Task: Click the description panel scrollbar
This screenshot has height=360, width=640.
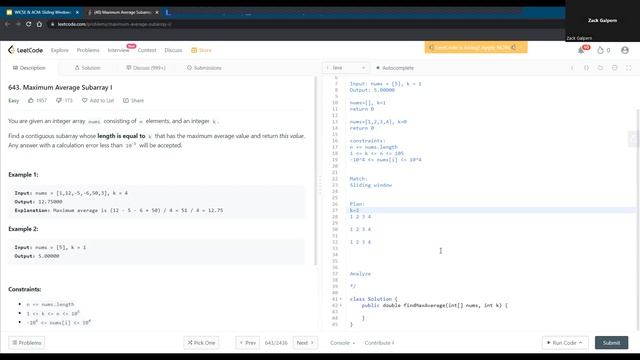Action: click(316, 171)
